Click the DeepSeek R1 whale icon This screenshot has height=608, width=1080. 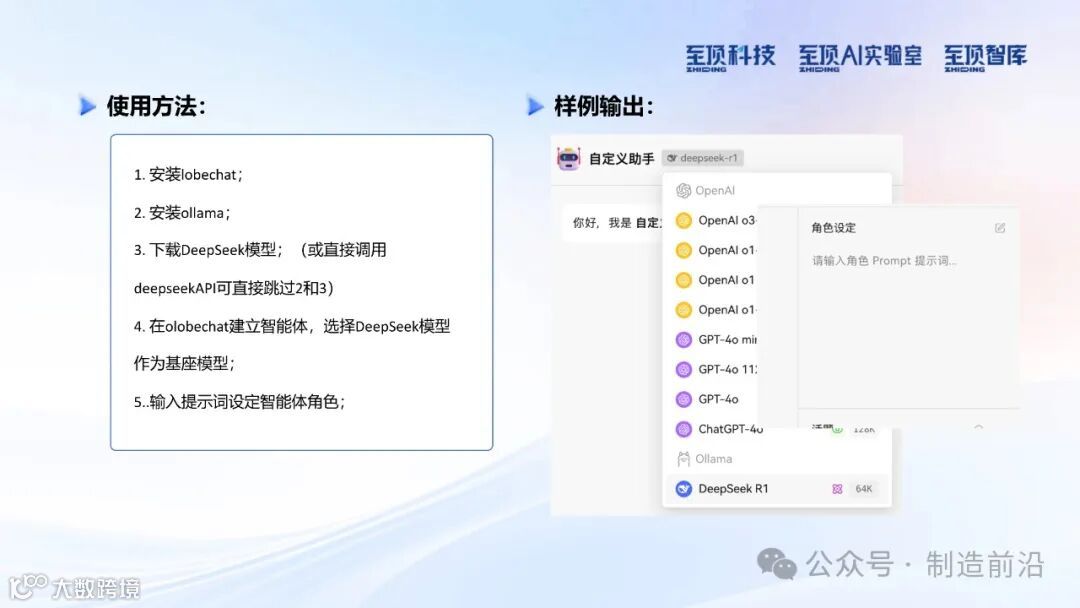tap(683, 489)
